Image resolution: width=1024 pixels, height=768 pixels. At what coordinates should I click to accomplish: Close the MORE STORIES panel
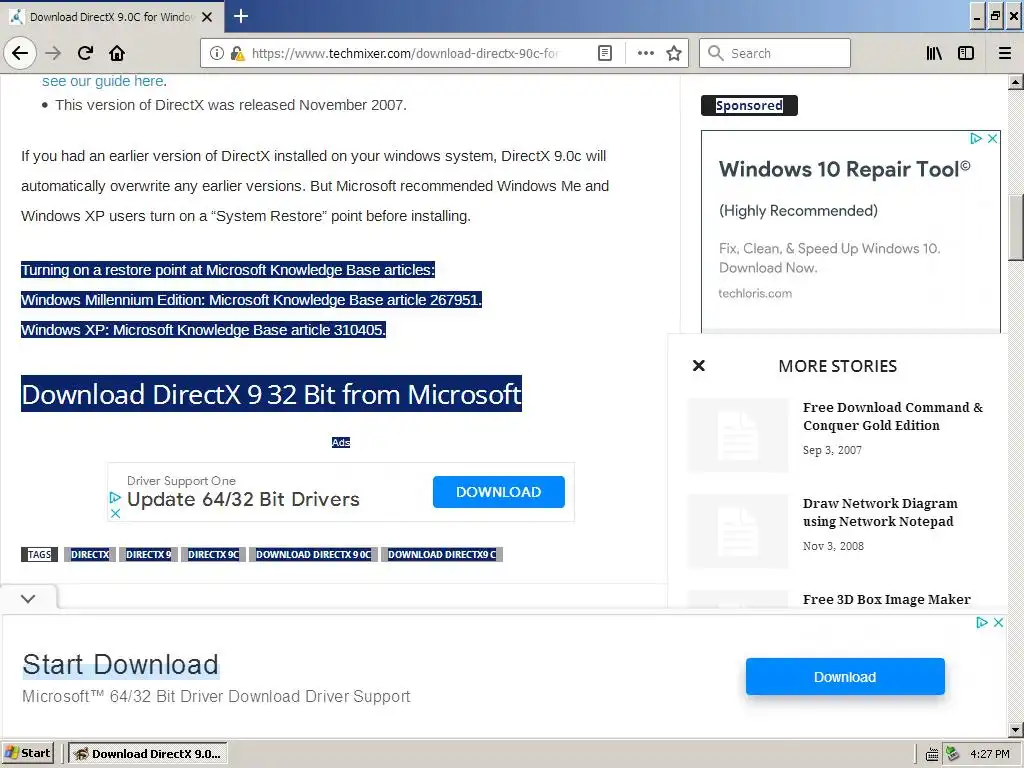point(699,366)
